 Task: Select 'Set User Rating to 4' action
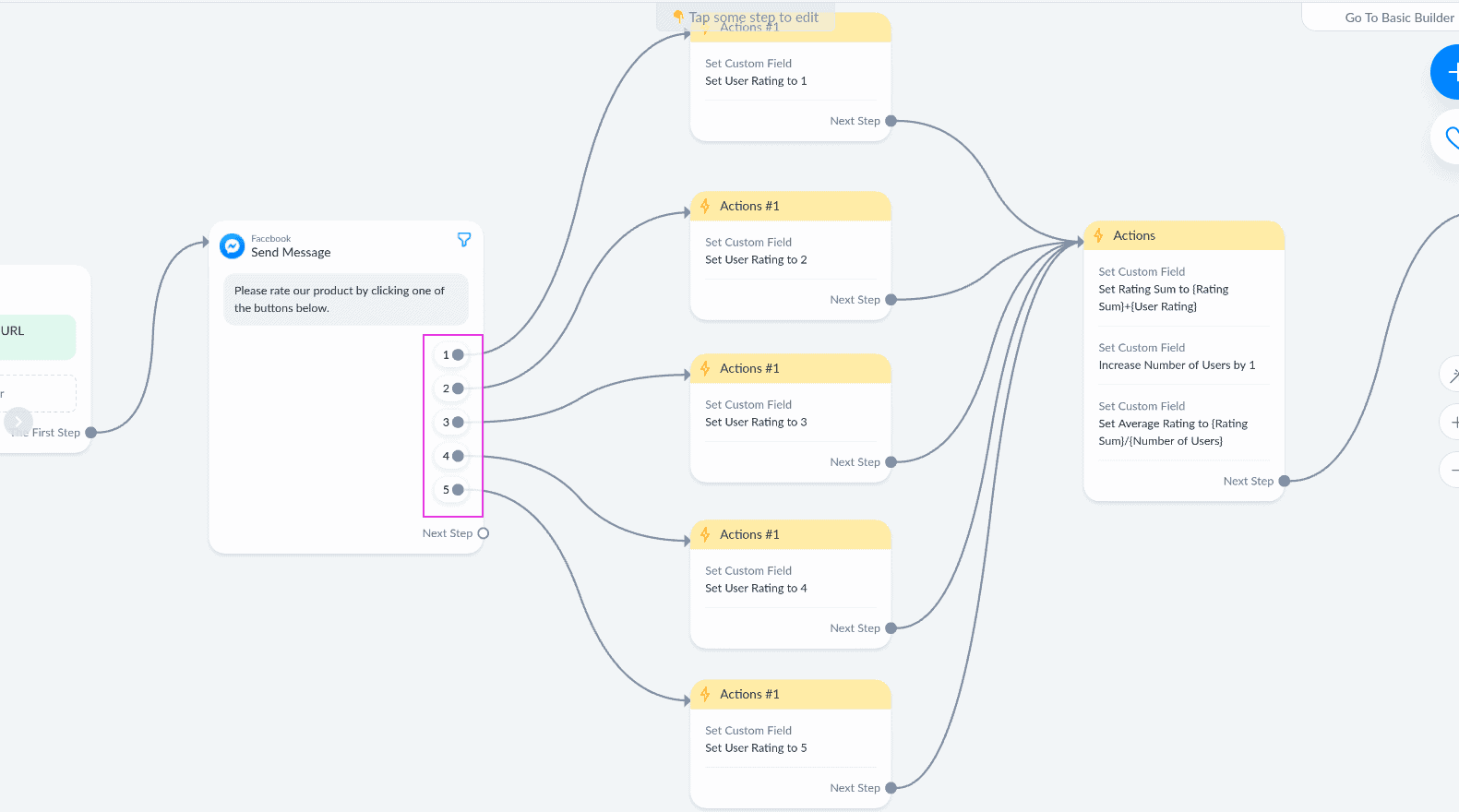pyautogui.click(x=756, y=589)
